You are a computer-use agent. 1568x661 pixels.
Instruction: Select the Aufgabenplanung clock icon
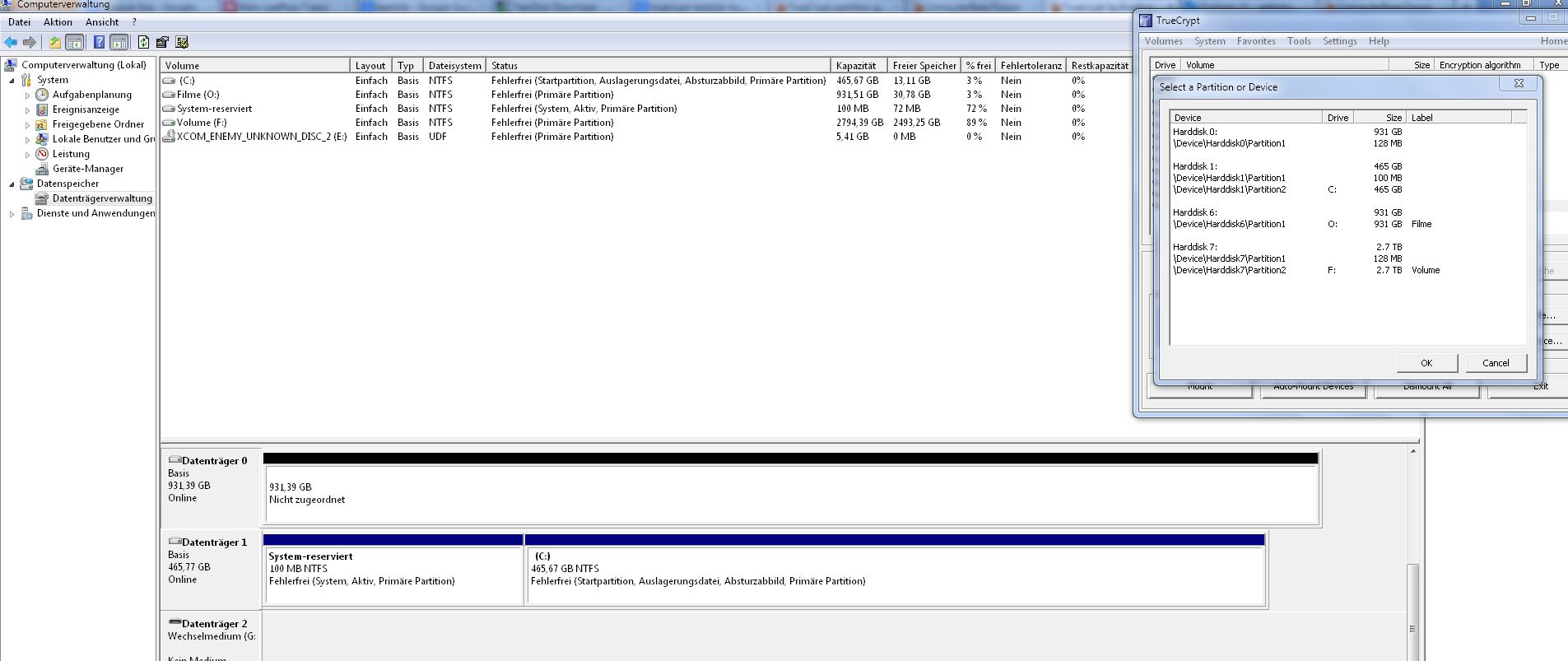pyautogui.click(x=42, y=95)
